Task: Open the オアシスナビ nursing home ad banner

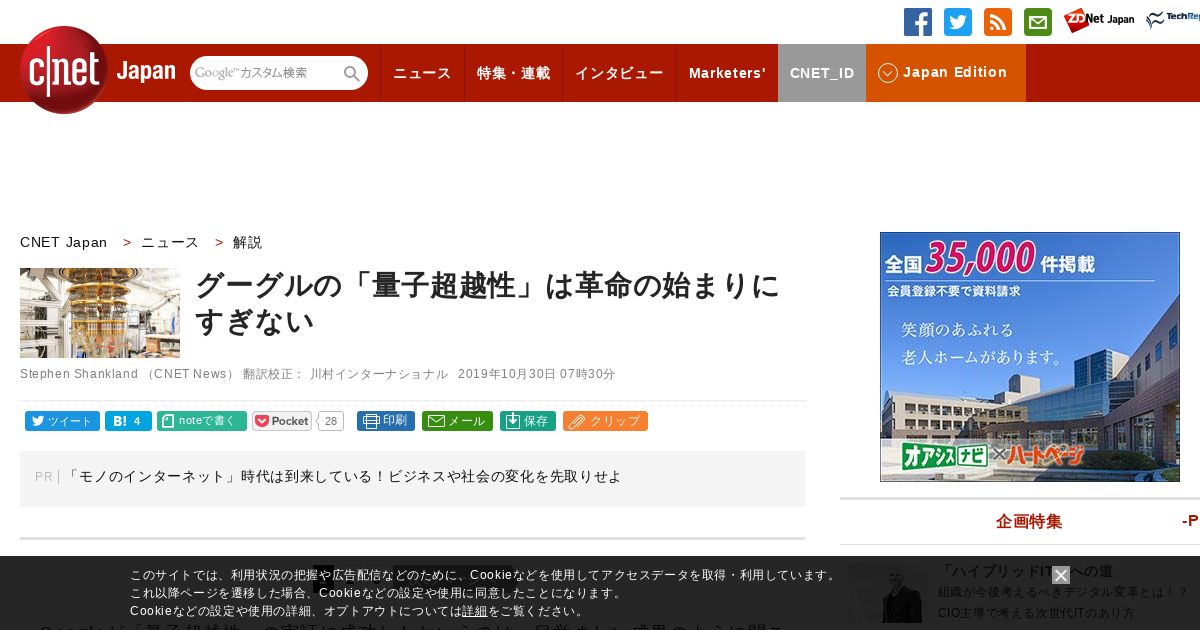Action: click(x=1030, y=357)
